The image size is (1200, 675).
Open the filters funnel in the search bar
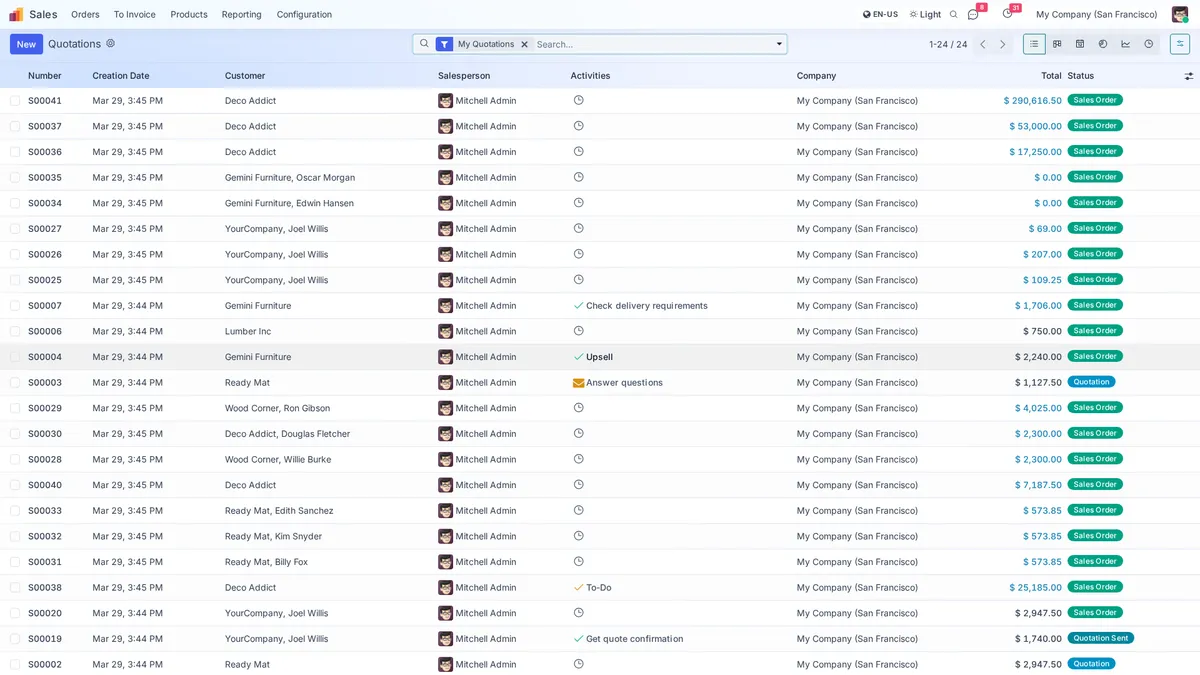(443, 44)
